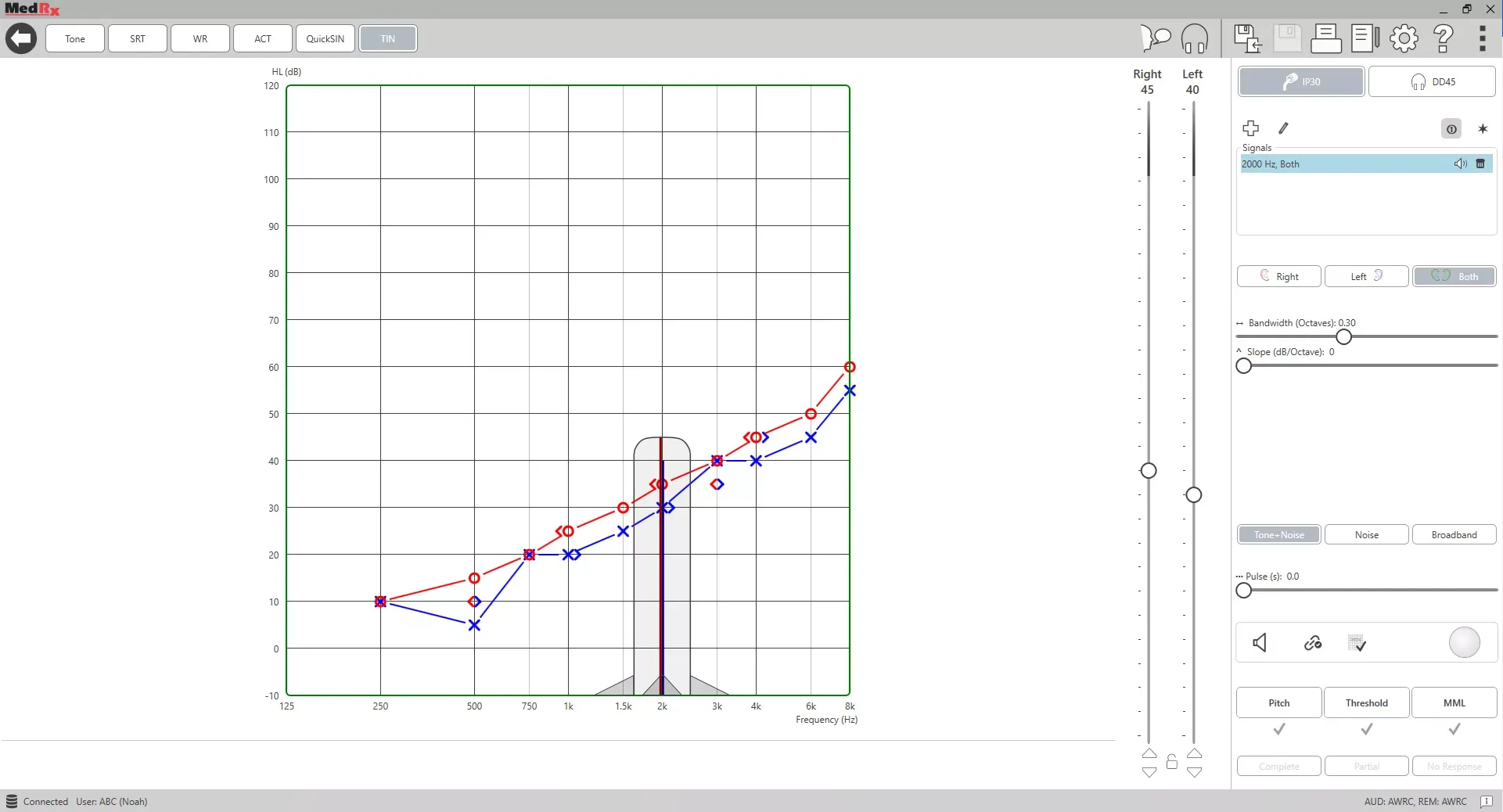Delete the 2000 Hz Both signal
Viewport: 1503px width, 812px height.
pos(1480,163)
